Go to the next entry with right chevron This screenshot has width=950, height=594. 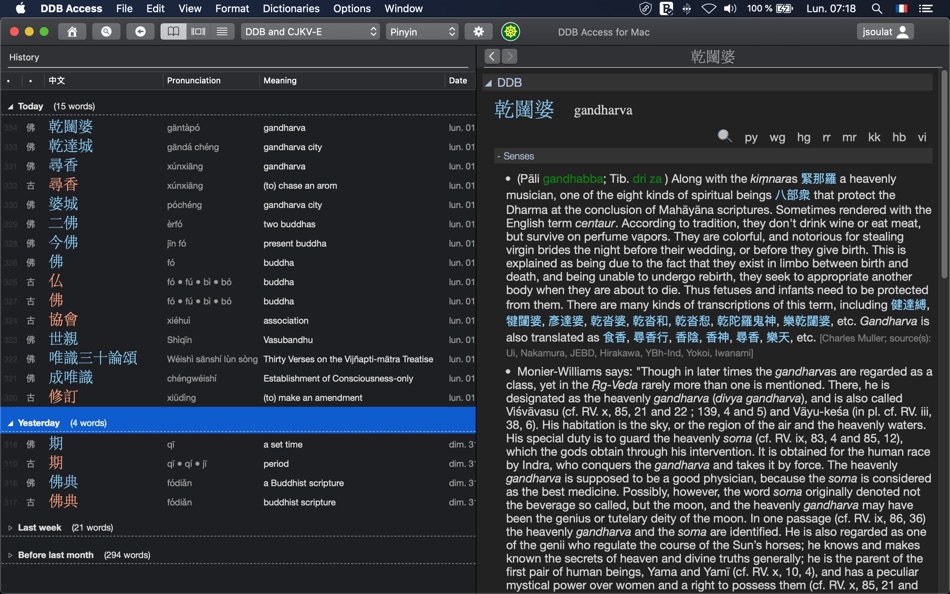(510, 56)
